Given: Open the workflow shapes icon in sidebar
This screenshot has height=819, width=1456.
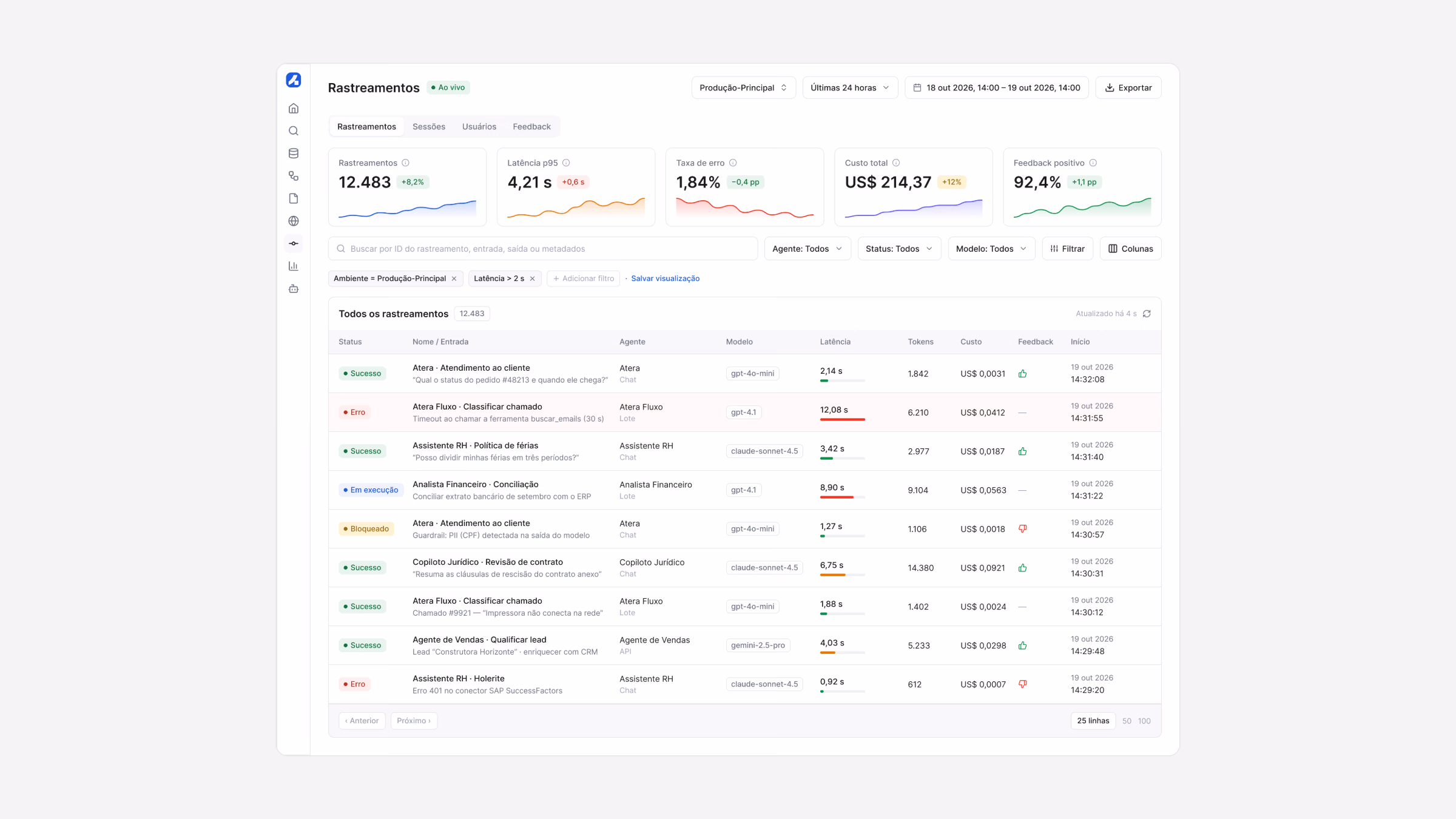Looking at the screenshot, I should pos(294,176).
